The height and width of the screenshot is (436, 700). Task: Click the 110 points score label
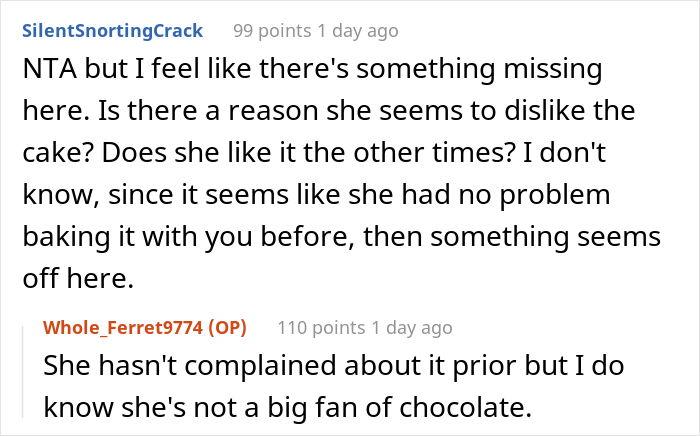point(321,328)
